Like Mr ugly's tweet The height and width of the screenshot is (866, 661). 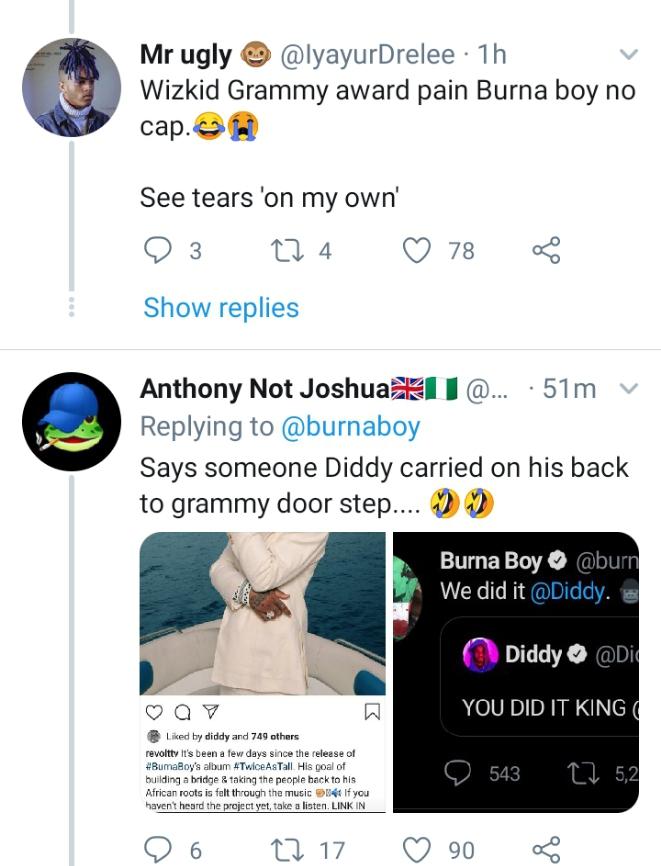point(416,250)
